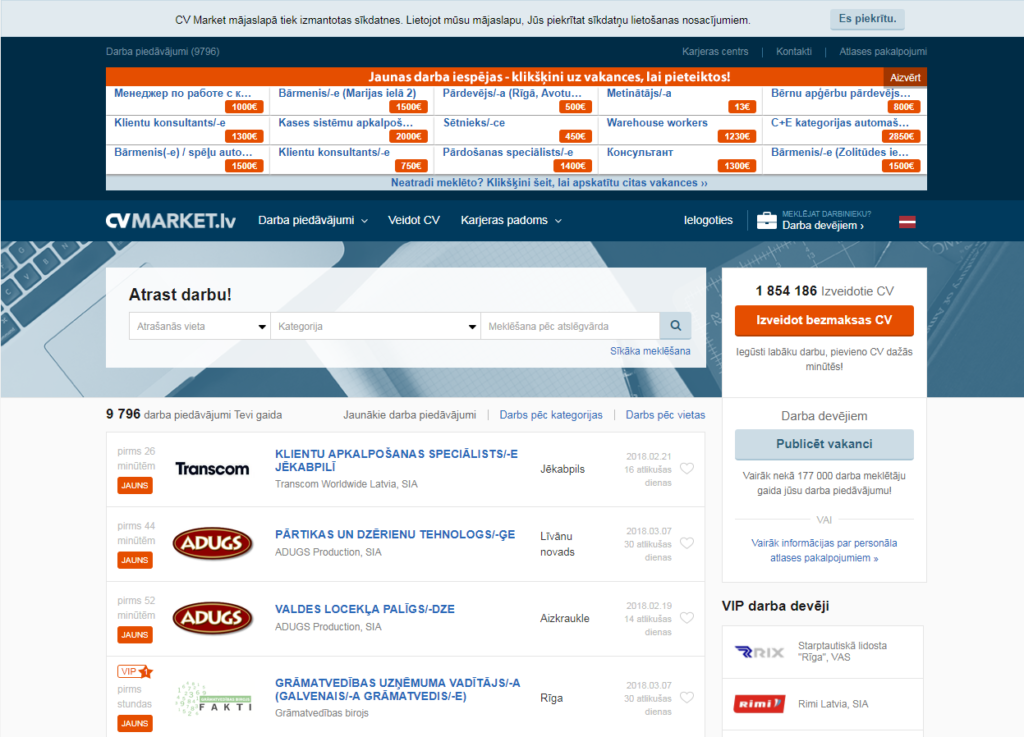
Task: Switch to Darbs pēc vietas tab
Action: pyautogui.click(x=665, y=415)
